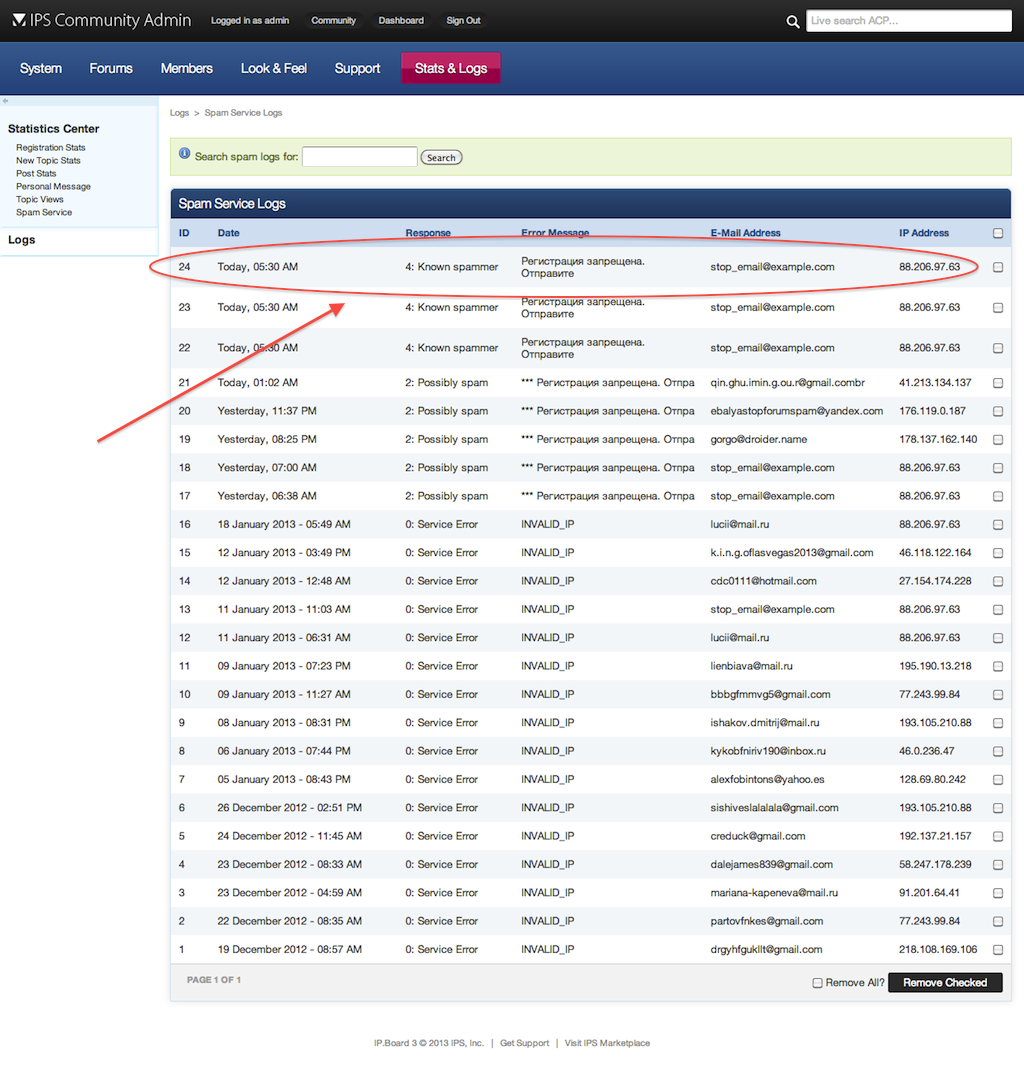1024x1068 pixels.
Task: Click the Search button for spam logs
Action: (x=441, y=158)
